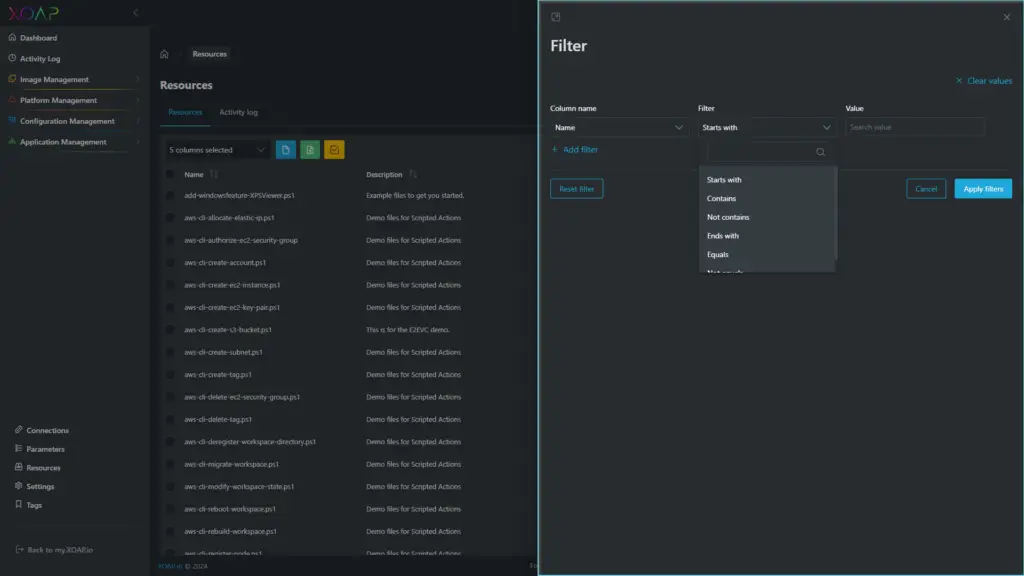Open the Filter dropdown showing Starts with

[767, 127]
